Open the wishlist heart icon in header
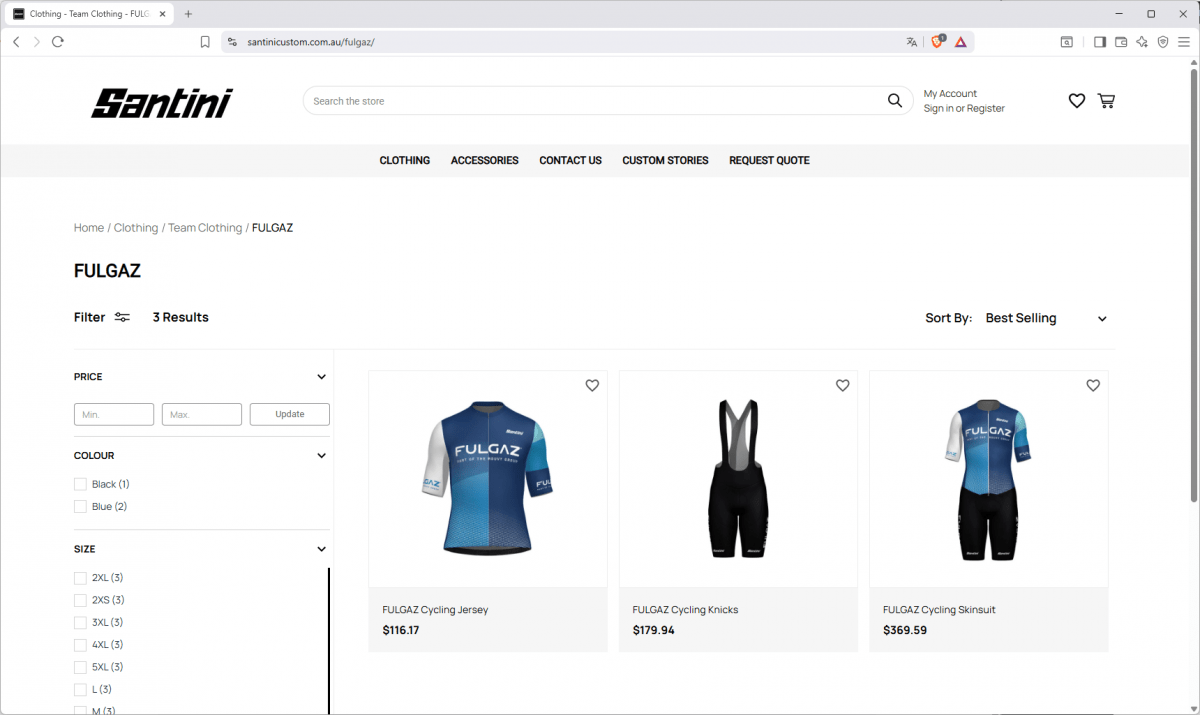Viewport: 1200px width, 715px height. click(x=1076, y=101)
